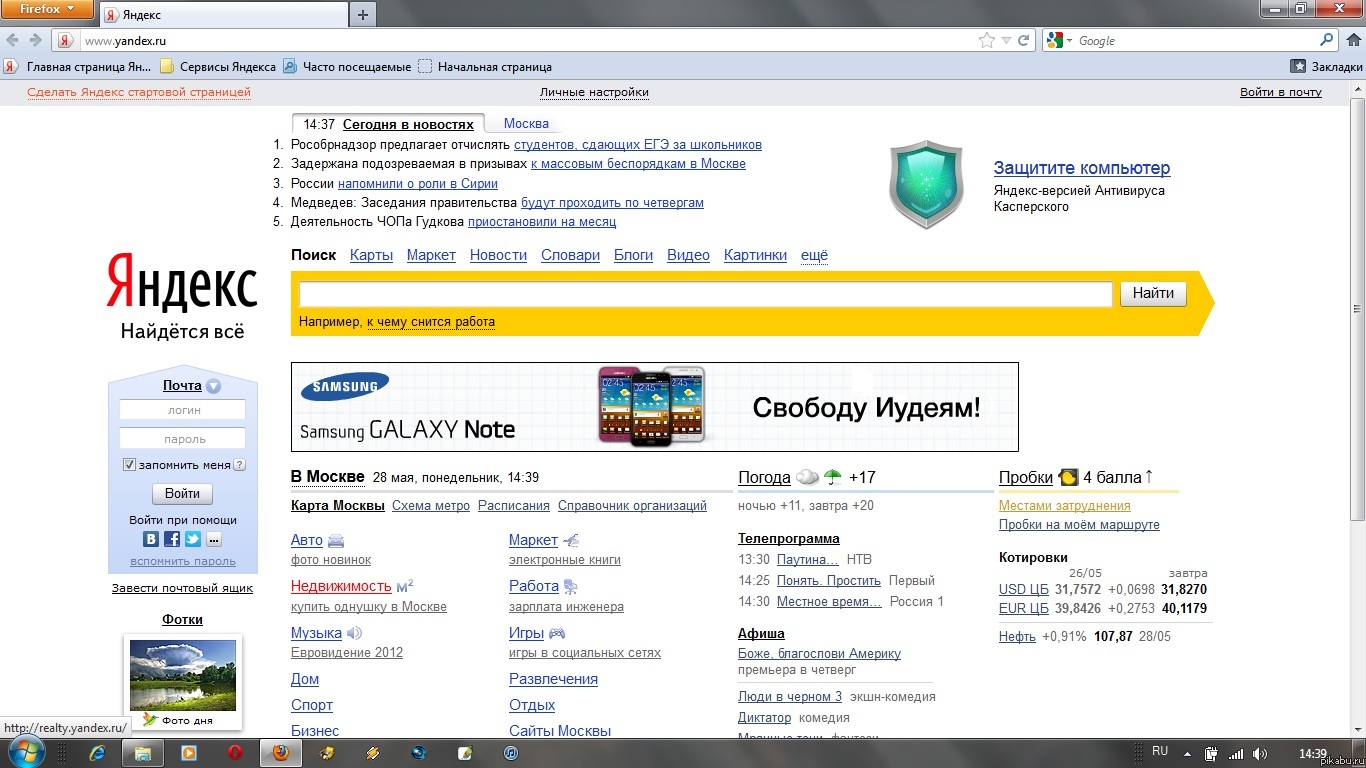Click the Yandex search input field
The width and height of the screenshot is (1366, 768).
coord(706,294)
